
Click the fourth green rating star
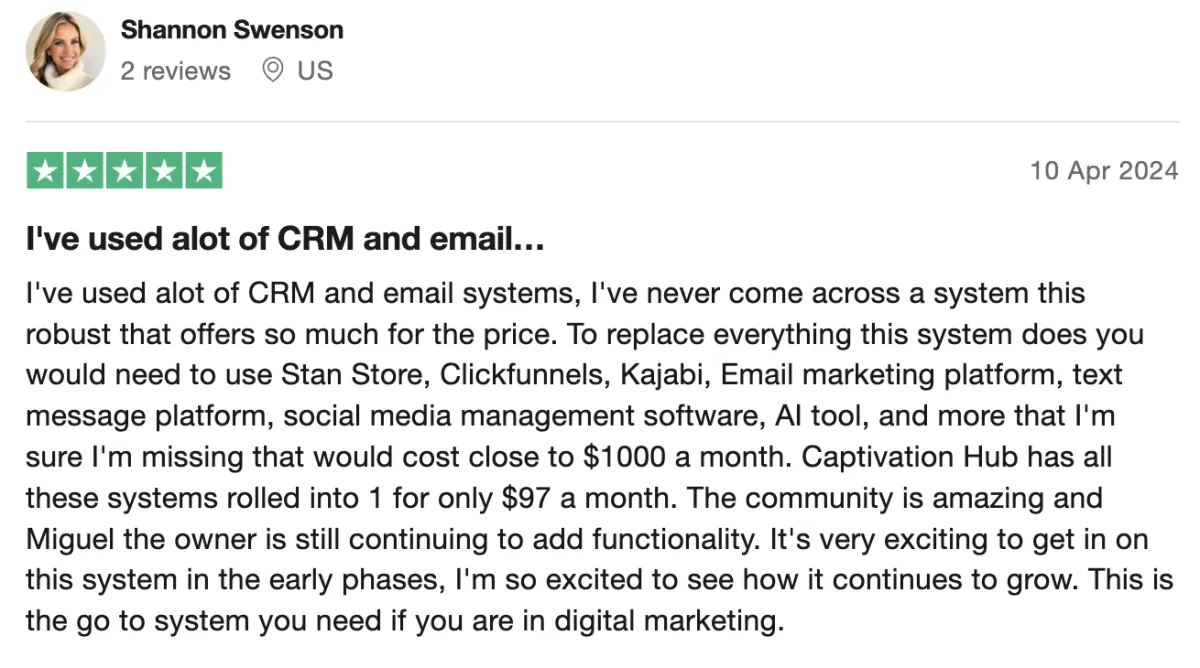coord(163,171)
